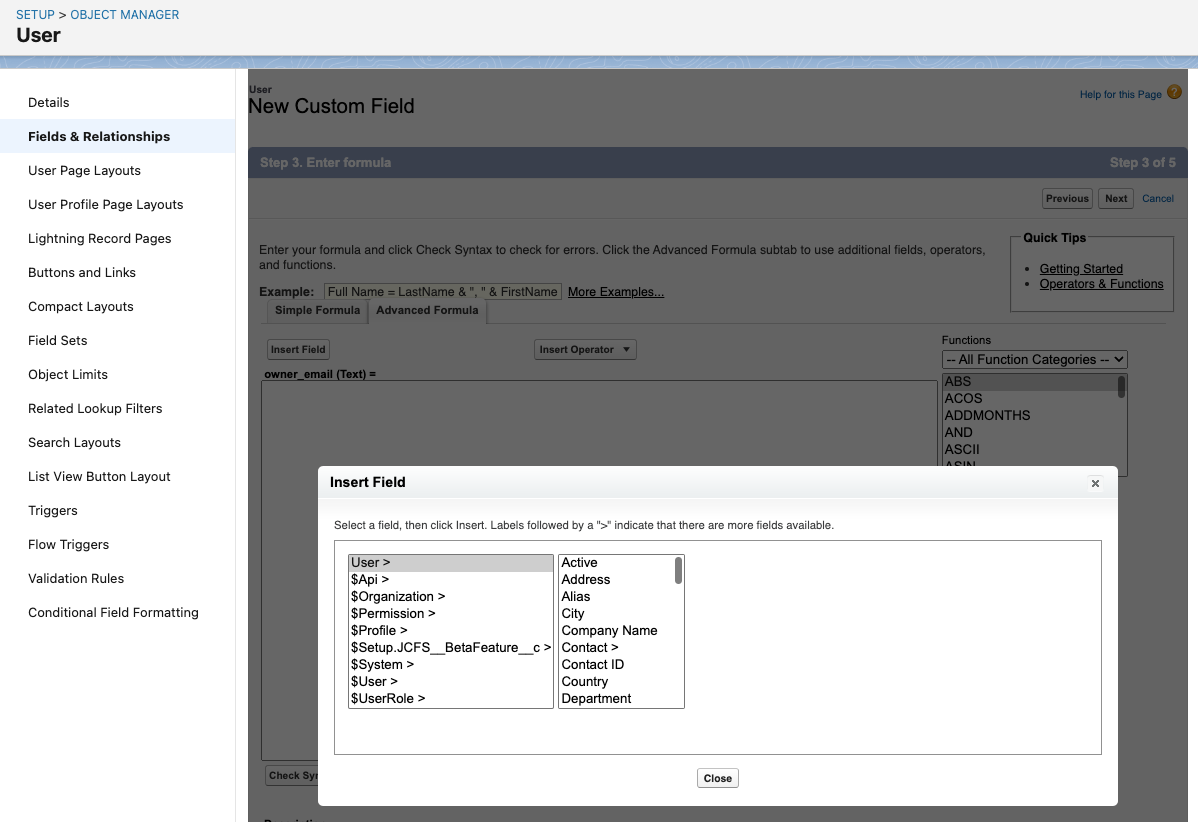Screen dimensions: 1198x822
Task: Open Help for this Page
Action: point(1120,93)
